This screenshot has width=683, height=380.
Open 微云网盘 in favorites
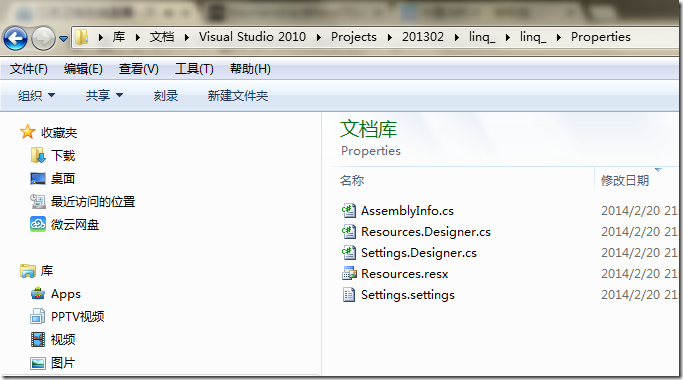(75, 225)
